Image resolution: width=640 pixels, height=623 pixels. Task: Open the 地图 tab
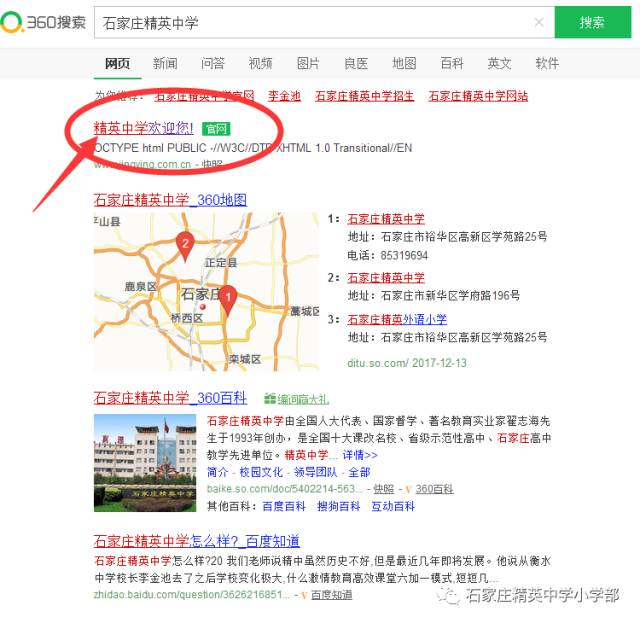(x=404, y=63)
